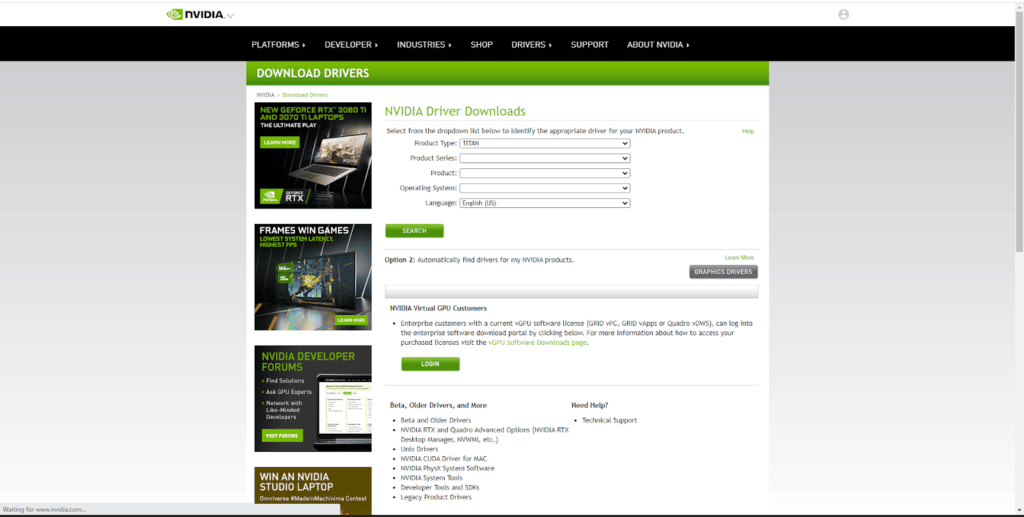This screenshot has width=1024, height=517.
Task: Click Learn More on Frames Win Games ad
Action: [351, 320]
